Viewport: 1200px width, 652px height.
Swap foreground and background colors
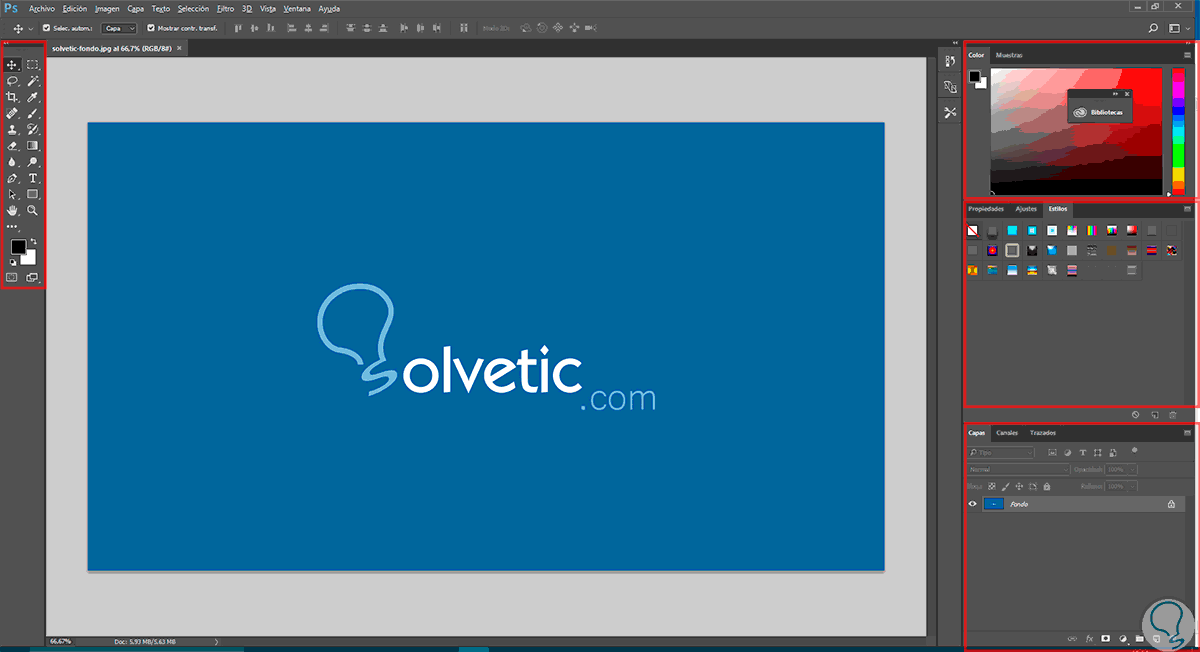click(x=33, y=241)
